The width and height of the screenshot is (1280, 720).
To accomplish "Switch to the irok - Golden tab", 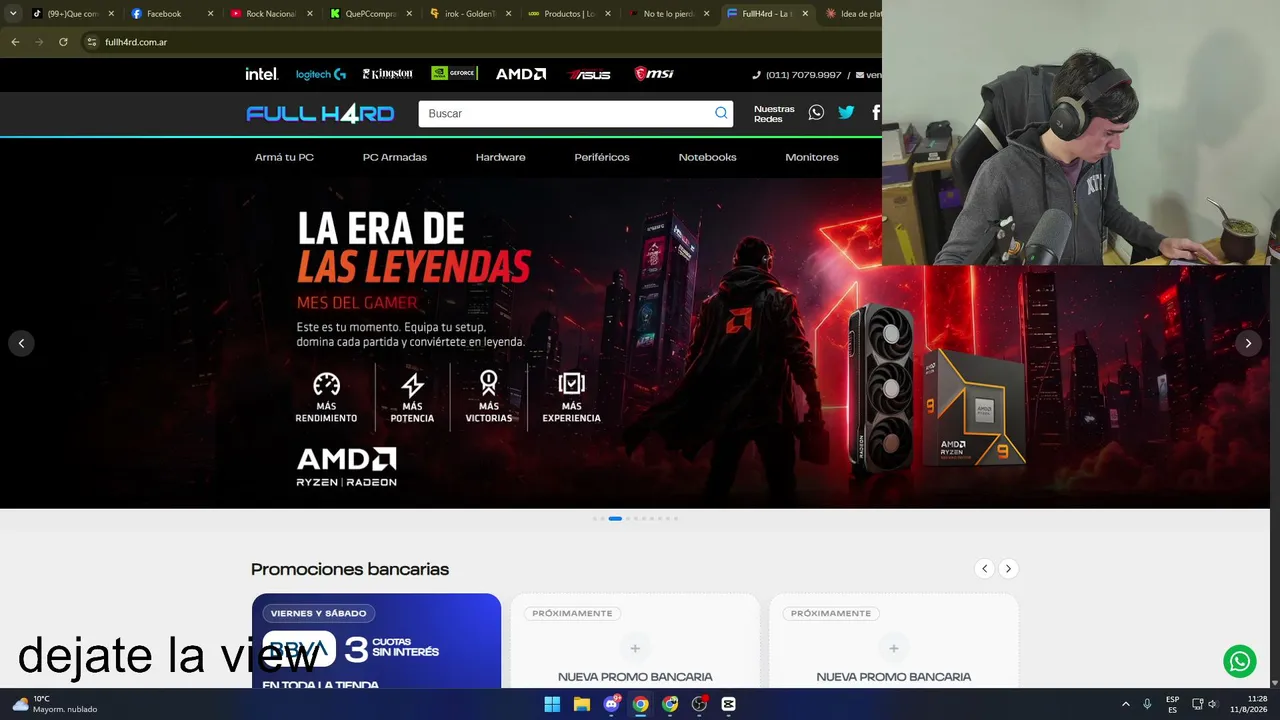I will [470, 14].
